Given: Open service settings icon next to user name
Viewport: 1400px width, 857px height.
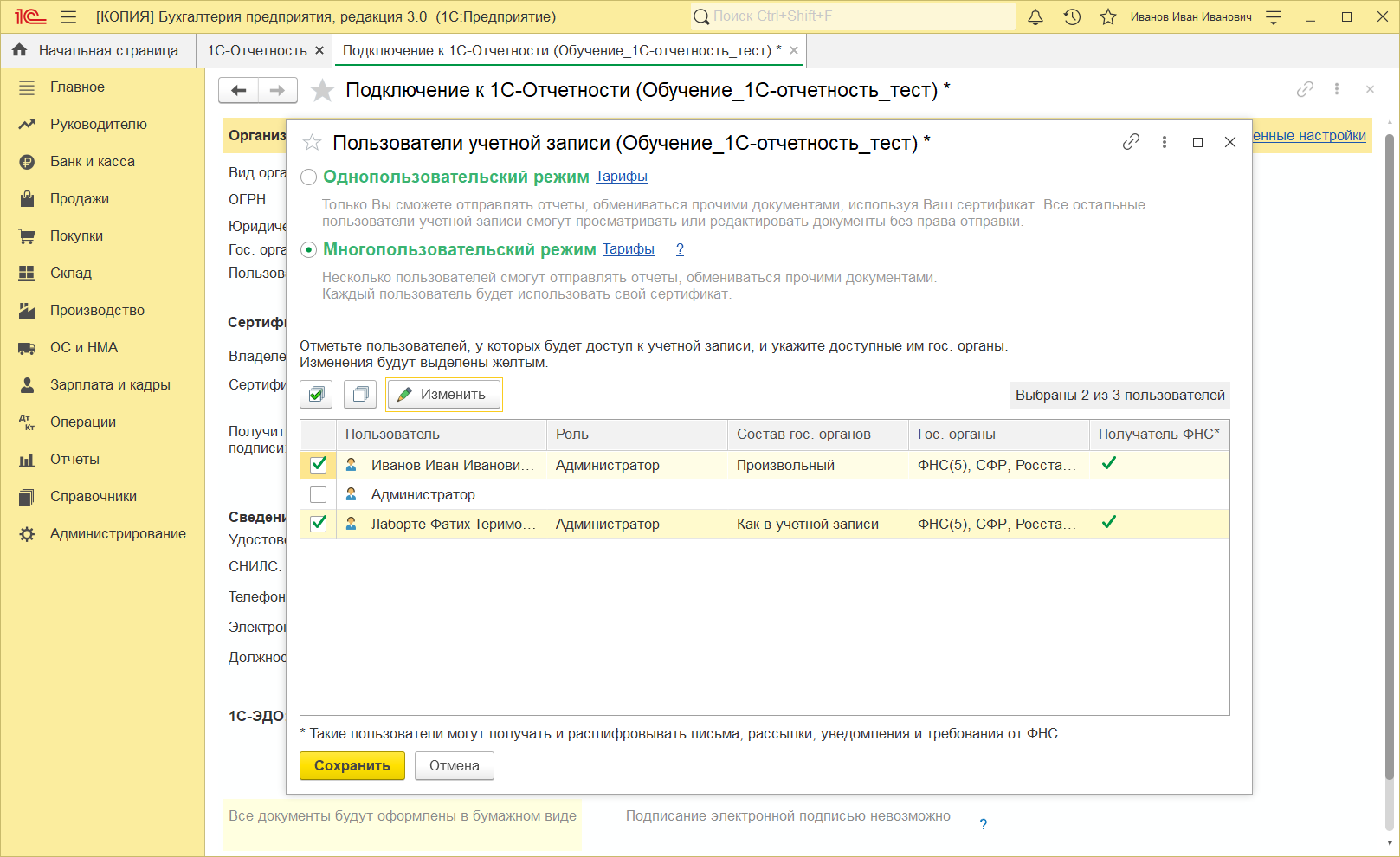Looking at the screenshot, I should [x=1274, y=16].
